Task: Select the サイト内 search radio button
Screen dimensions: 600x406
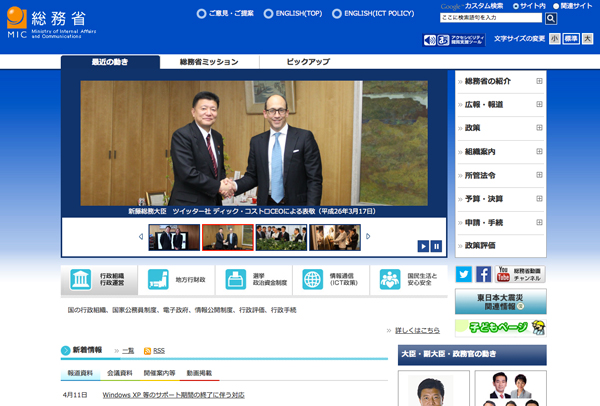Action: [517, 6]
